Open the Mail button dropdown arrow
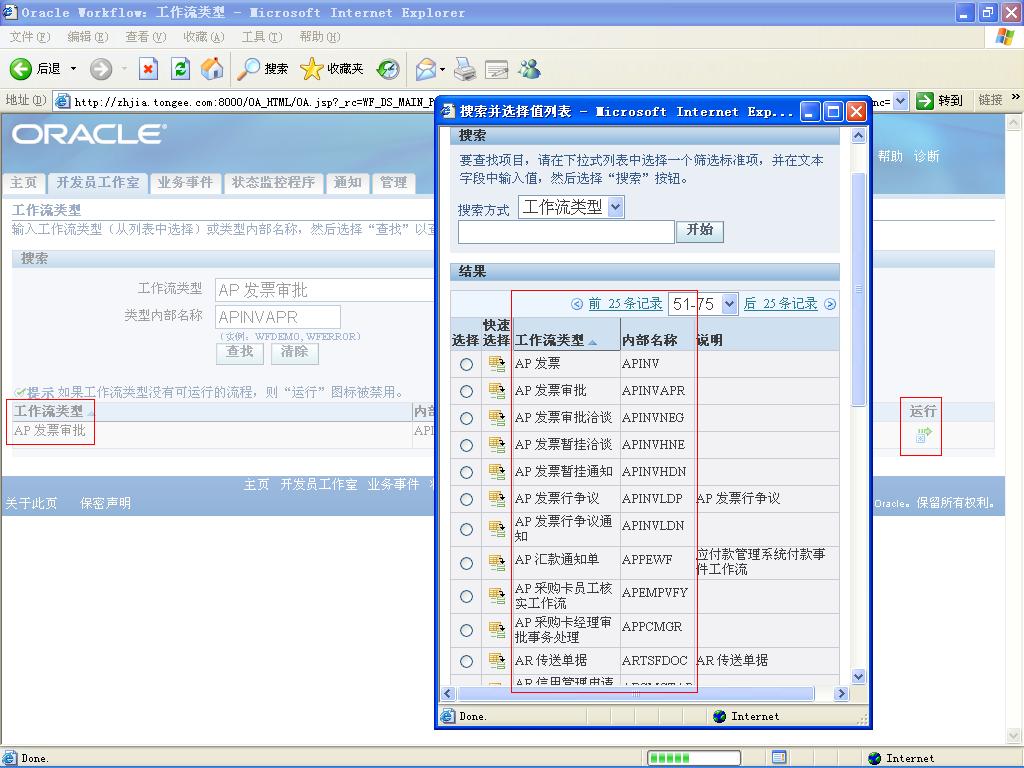This screenshot has height=768, width=1024. click(x=443, y=69)
